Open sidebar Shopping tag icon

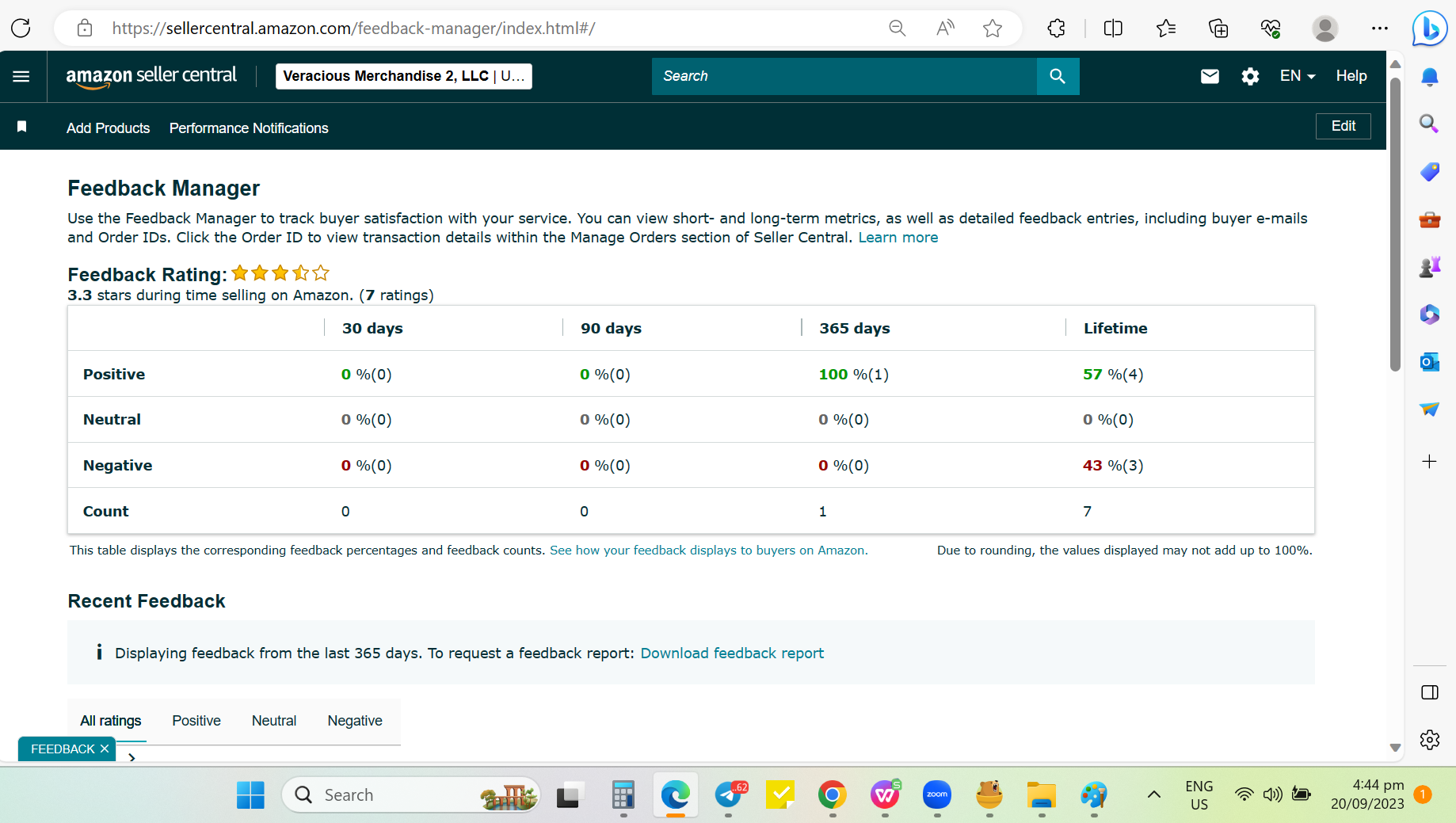point(1430,171)
